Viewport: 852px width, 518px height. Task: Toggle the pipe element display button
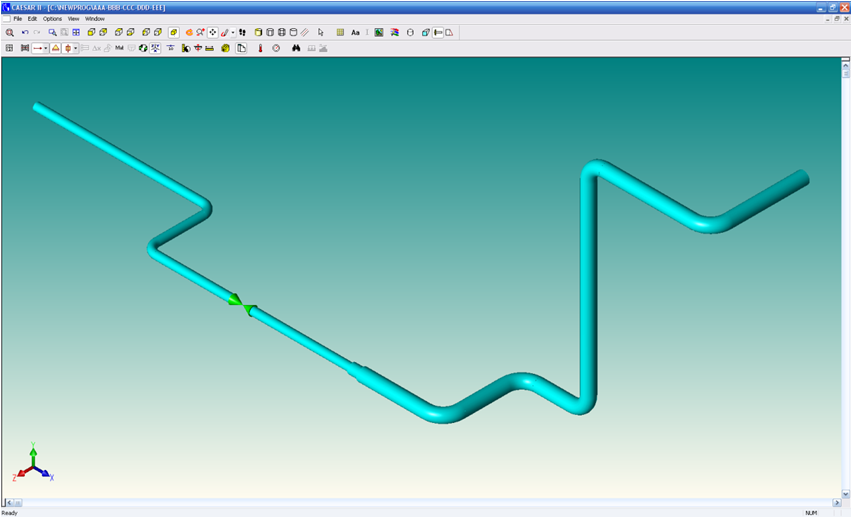point(438,33)
